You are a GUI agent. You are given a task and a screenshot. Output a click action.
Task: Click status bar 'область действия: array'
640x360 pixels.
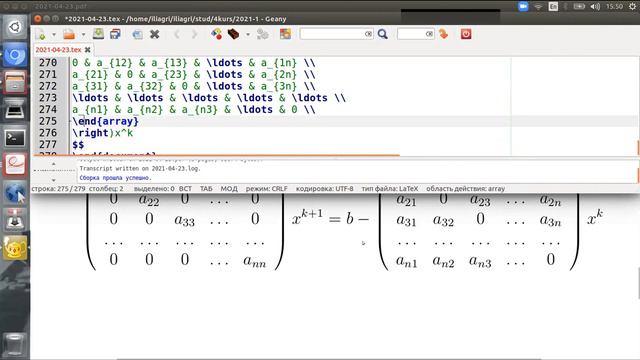(466, 189)
